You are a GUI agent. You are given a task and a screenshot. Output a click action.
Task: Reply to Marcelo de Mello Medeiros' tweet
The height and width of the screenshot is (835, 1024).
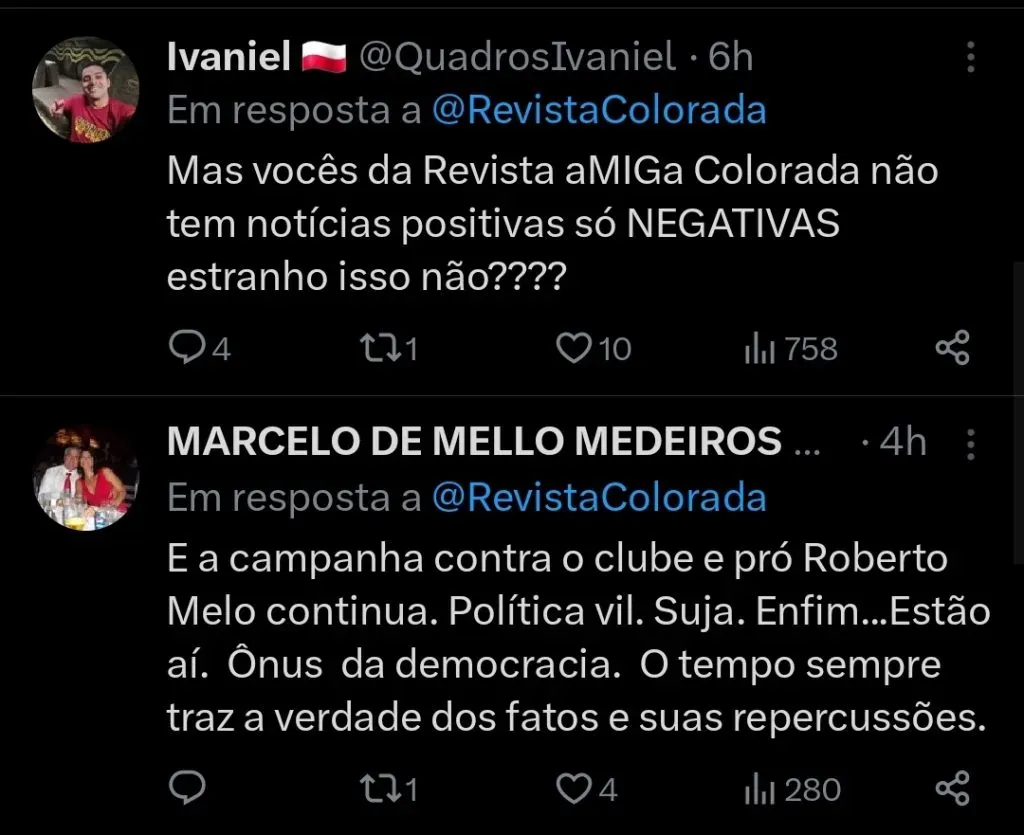(186, 789)
